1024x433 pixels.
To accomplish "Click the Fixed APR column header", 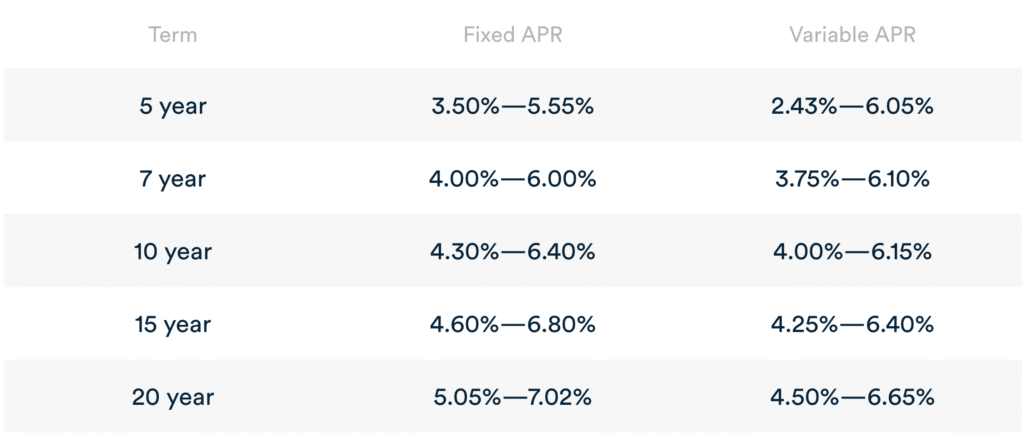I will coord(512,35).
